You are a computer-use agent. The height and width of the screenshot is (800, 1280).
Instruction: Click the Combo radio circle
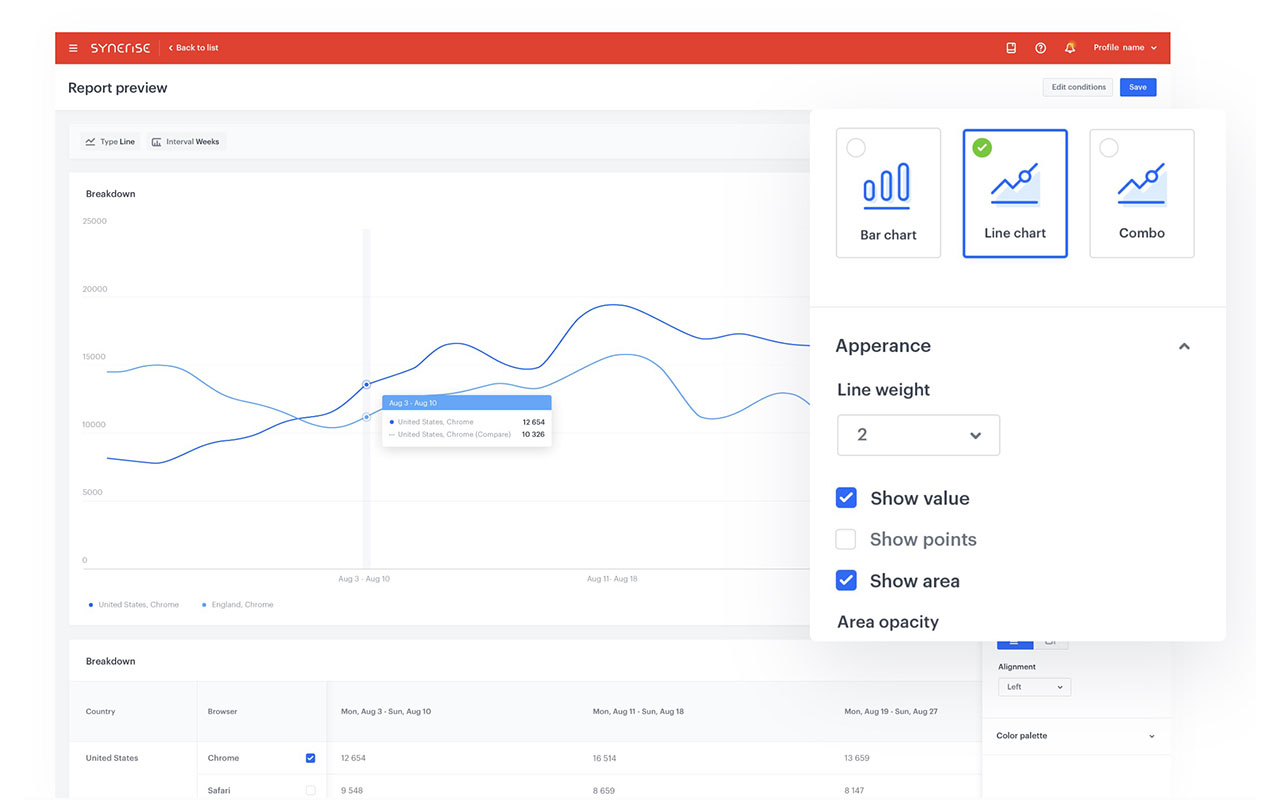(x=1109, y=148)
